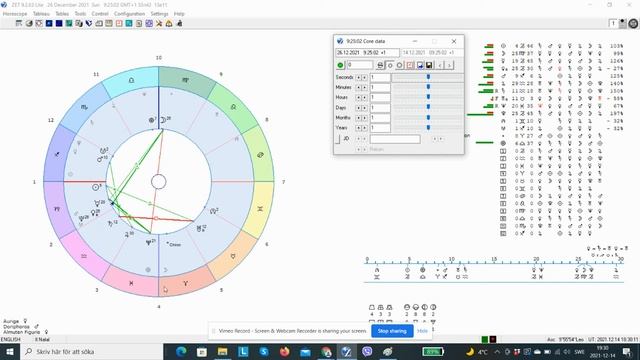The height and width of the screenshot is (360, 640).
Task: Click the chart center circle
Action: (158, 182)
